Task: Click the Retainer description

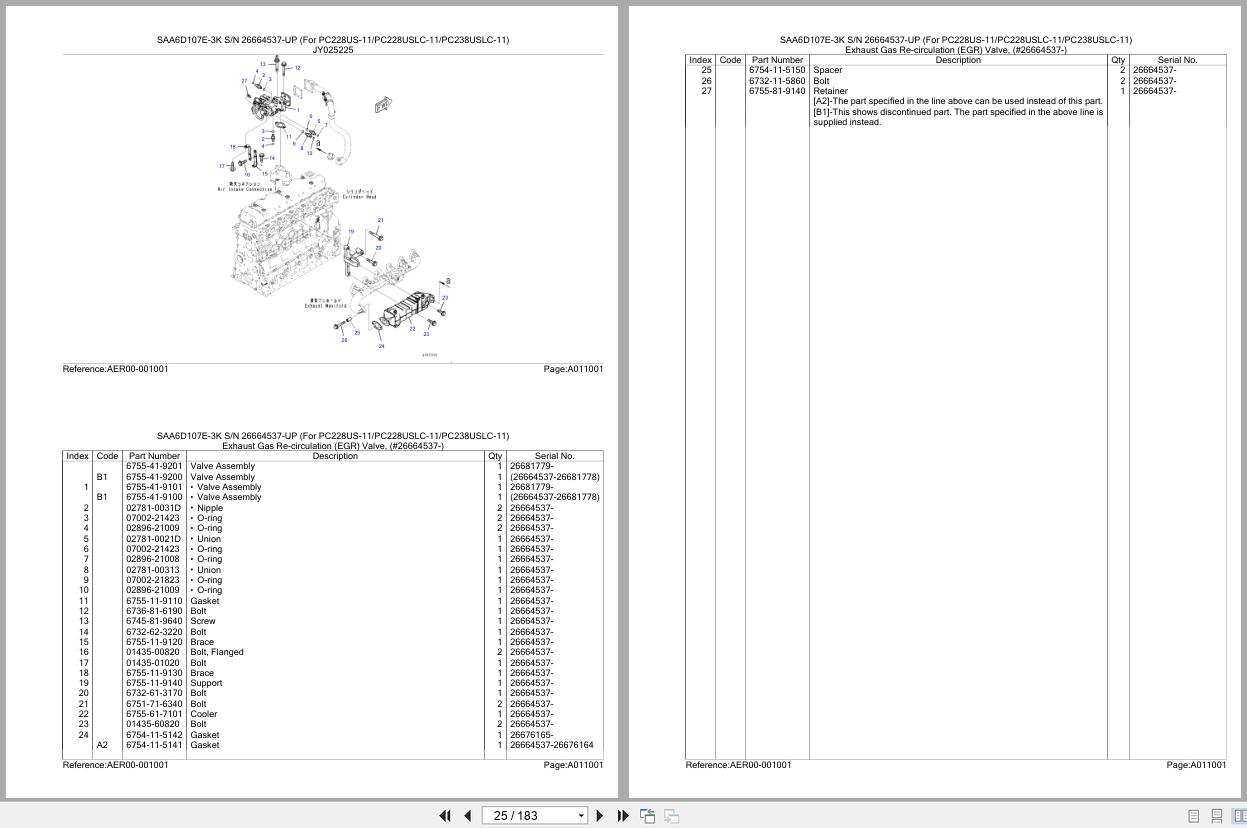Action: 830,91
